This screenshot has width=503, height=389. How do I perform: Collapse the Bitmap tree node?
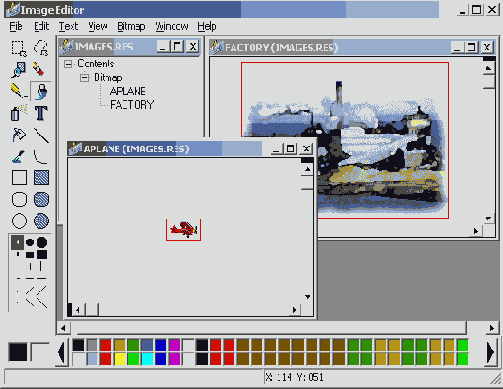point(84,78)
